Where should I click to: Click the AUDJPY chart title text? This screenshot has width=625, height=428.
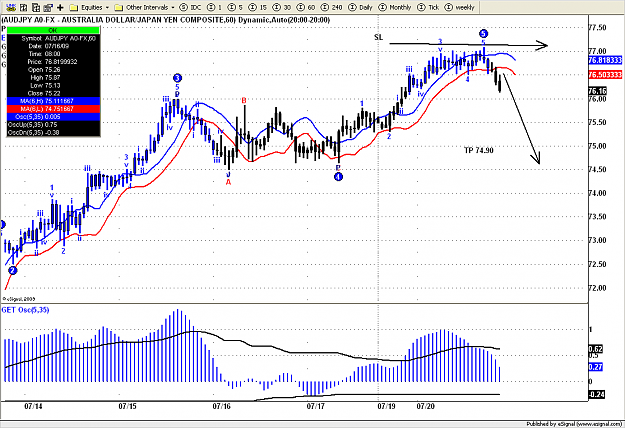(166, 20)
